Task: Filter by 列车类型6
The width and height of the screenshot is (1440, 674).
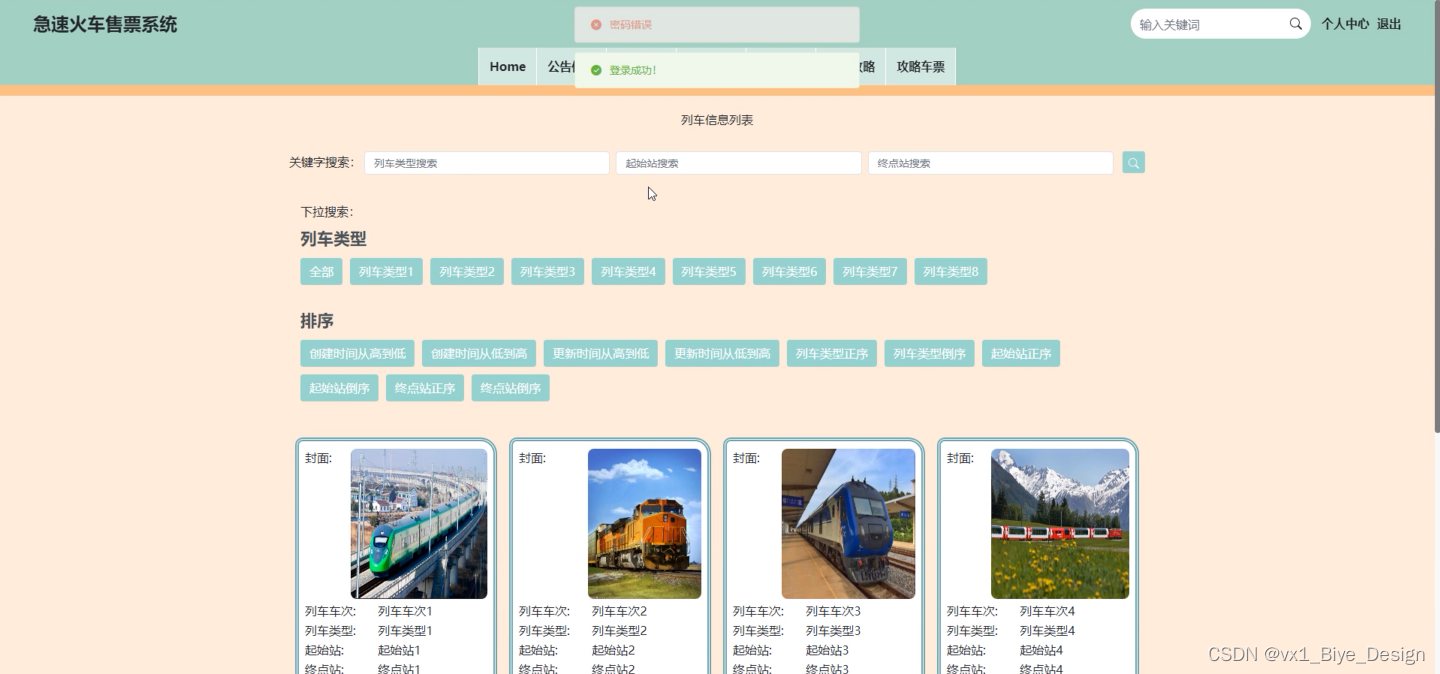Action: click(x=790, y=272)
